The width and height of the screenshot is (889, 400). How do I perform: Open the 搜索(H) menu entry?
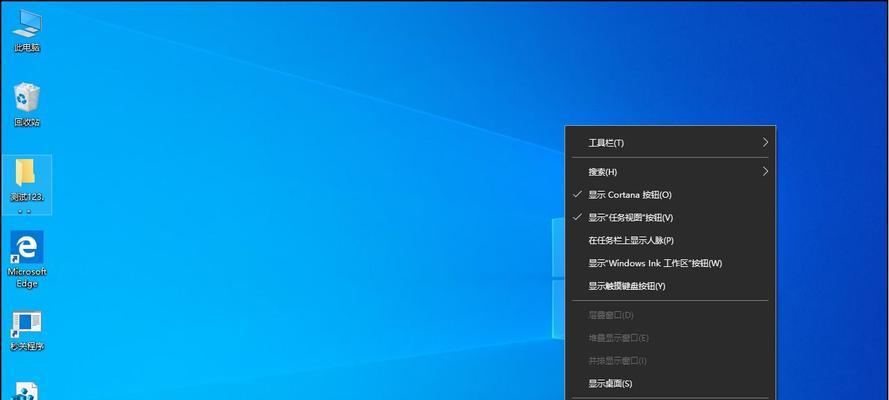670,172
